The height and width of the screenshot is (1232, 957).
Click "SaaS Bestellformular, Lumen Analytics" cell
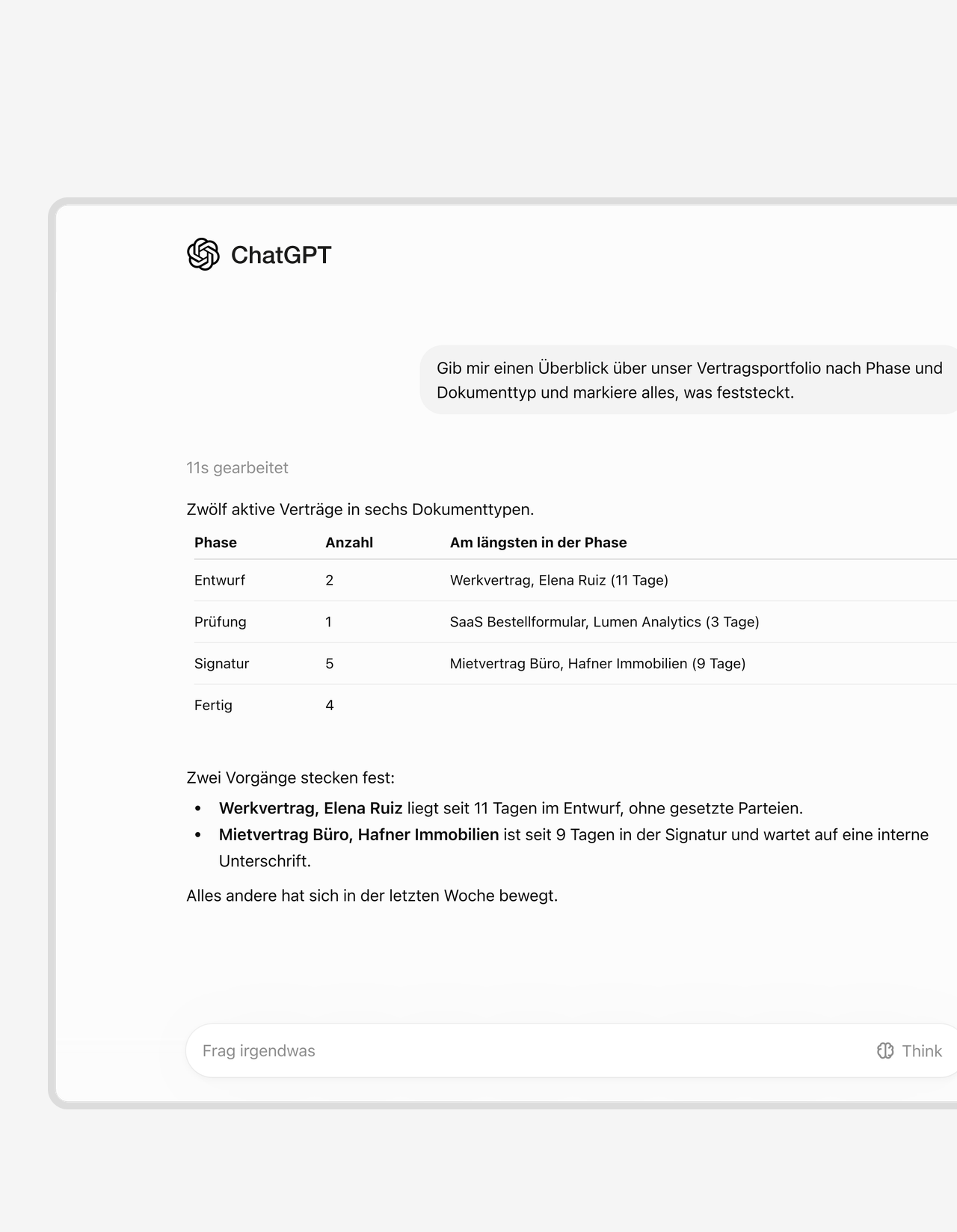pos(605,622)
